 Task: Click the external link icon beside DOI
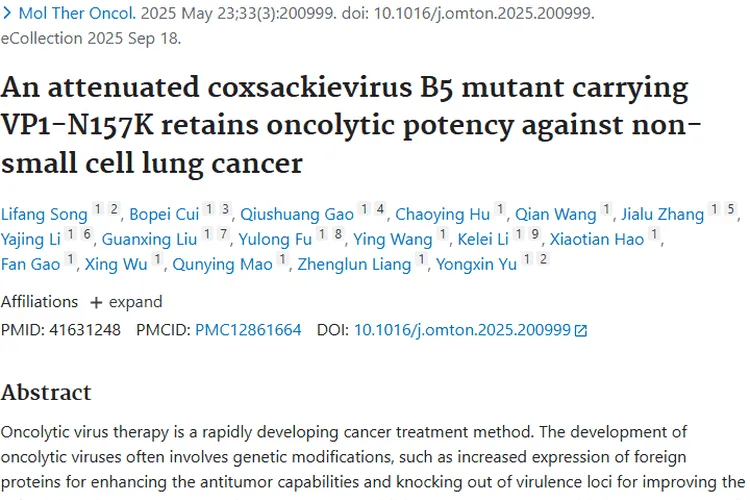tap(581, 330)
